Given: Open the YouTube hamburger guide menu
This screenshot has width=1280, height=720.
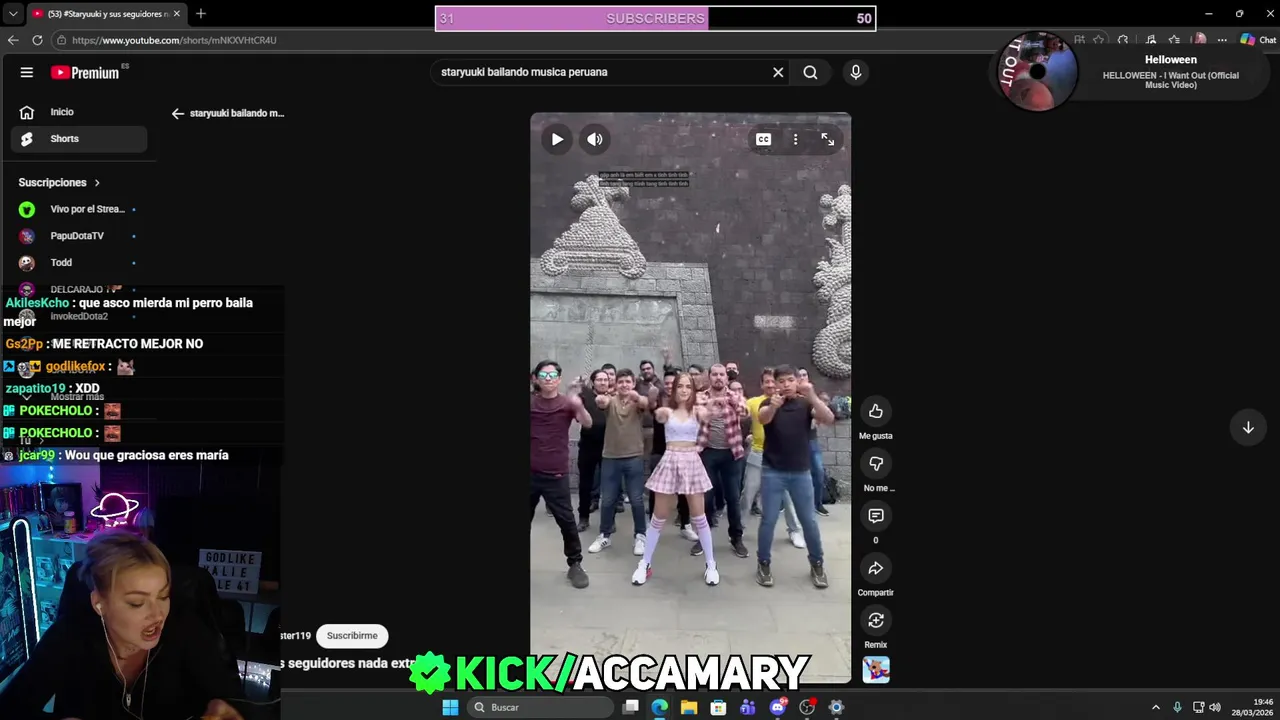Looking at the screenshot, I should click(x=27, y=72).
